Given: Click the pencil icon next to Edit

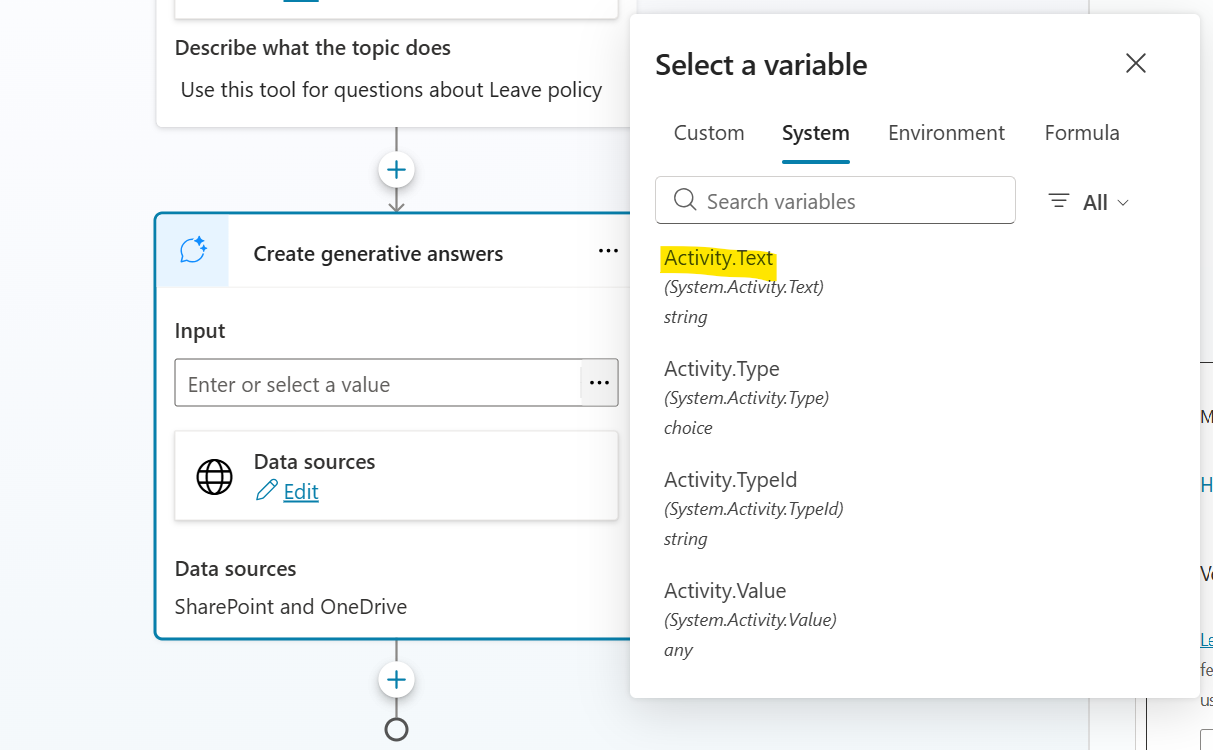Looking at the screenshot, I should 267,492.
